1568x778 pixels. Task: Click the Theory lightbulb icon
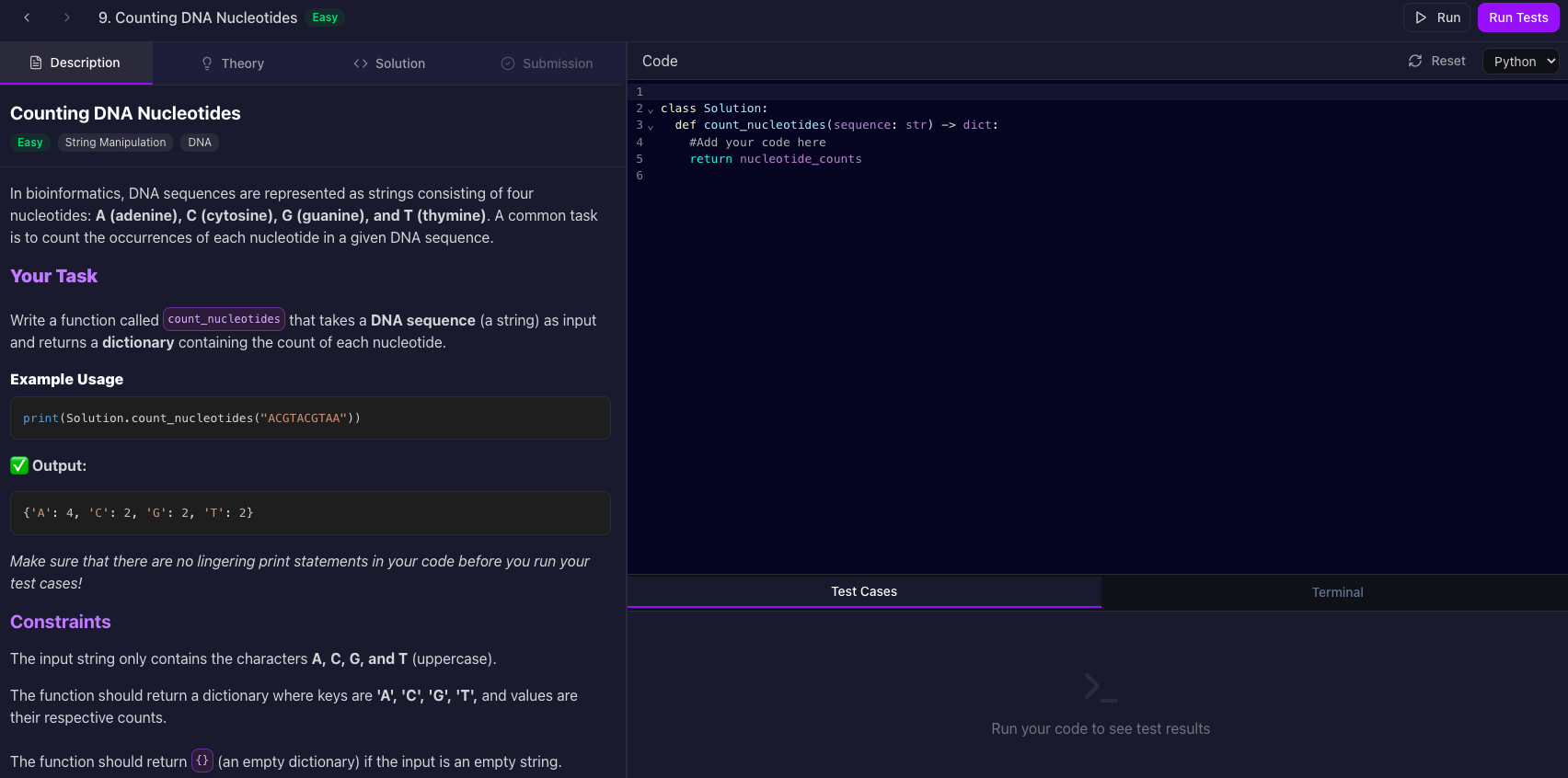tap(207, 63)
